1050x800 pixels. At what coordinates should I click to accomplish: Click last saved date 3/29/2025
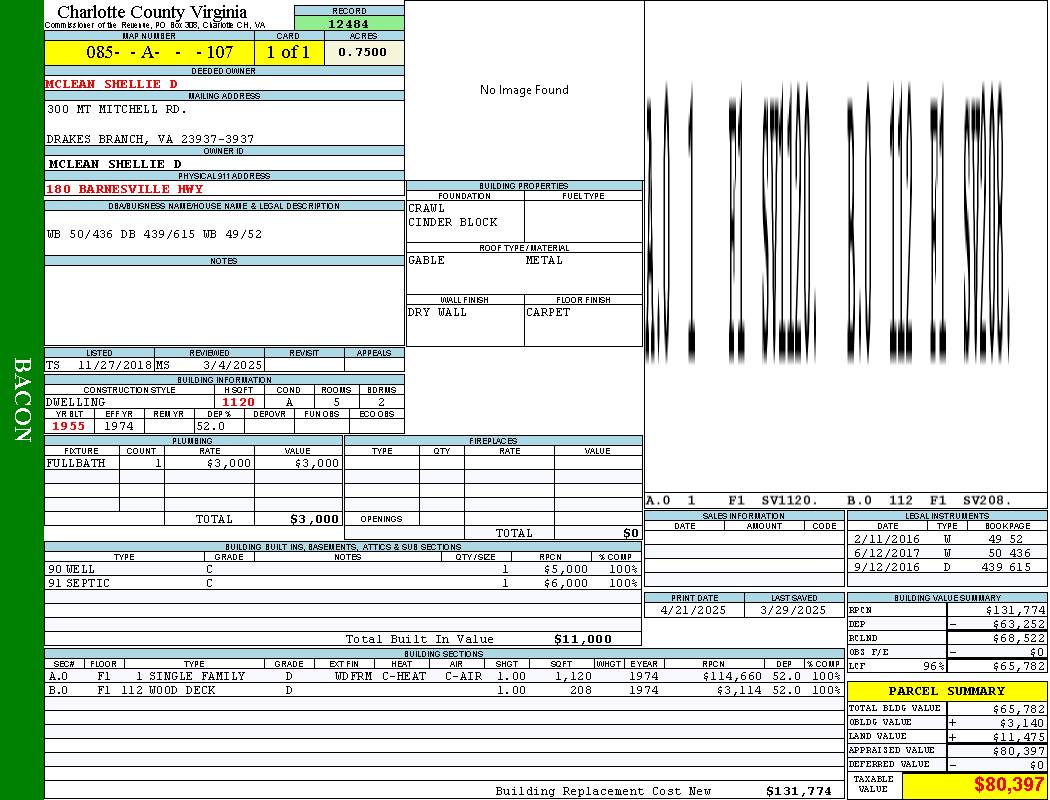tap(793, 611)
